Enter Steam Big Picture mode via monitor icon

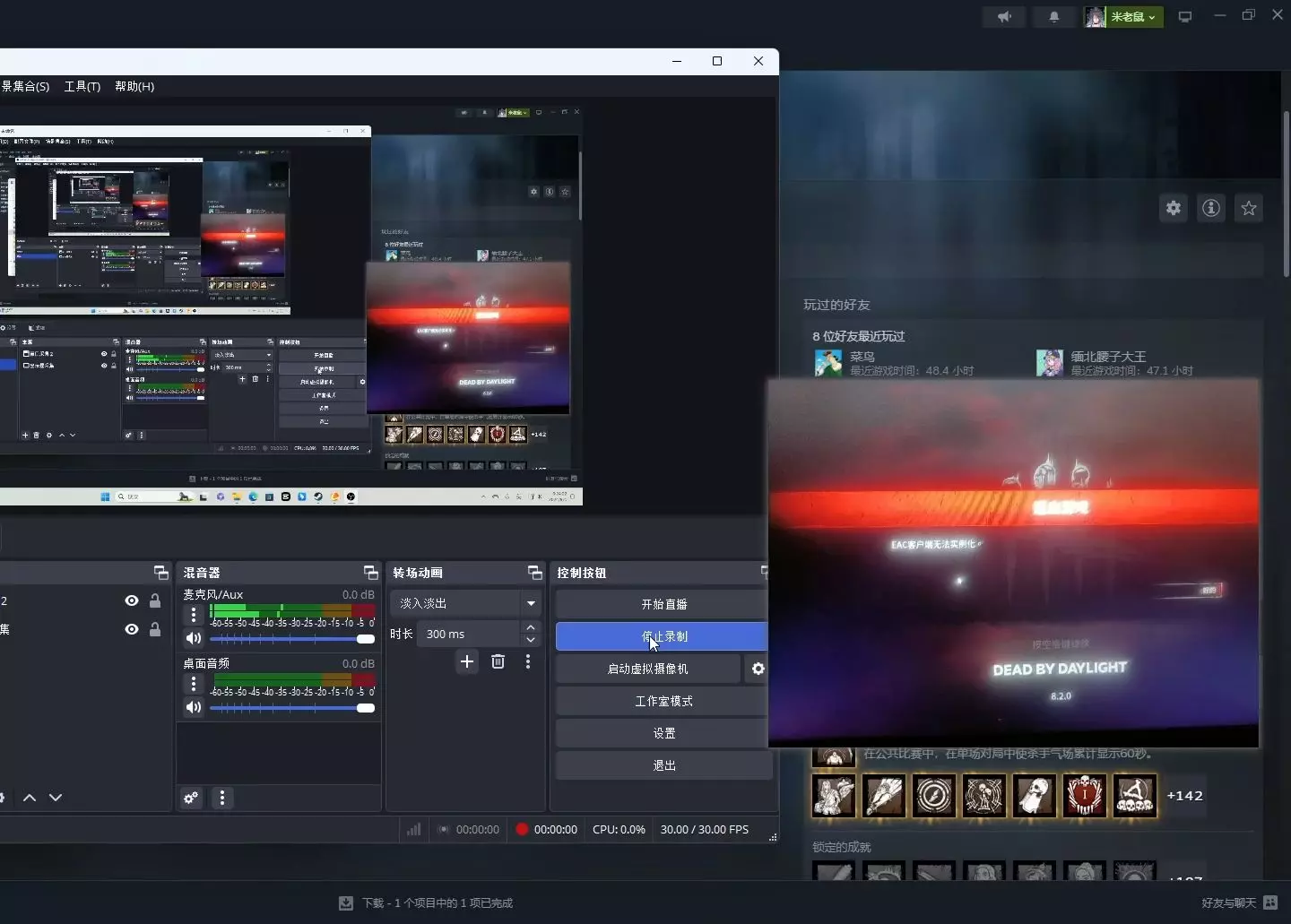click(1185, 16)
